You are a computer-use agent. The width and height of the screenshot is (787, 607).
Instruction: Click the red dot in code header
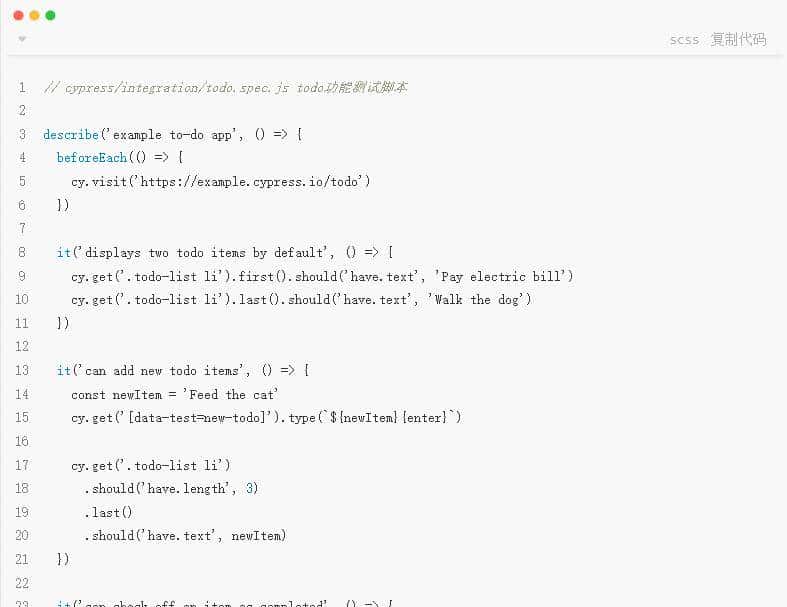[x=18, y=15]
